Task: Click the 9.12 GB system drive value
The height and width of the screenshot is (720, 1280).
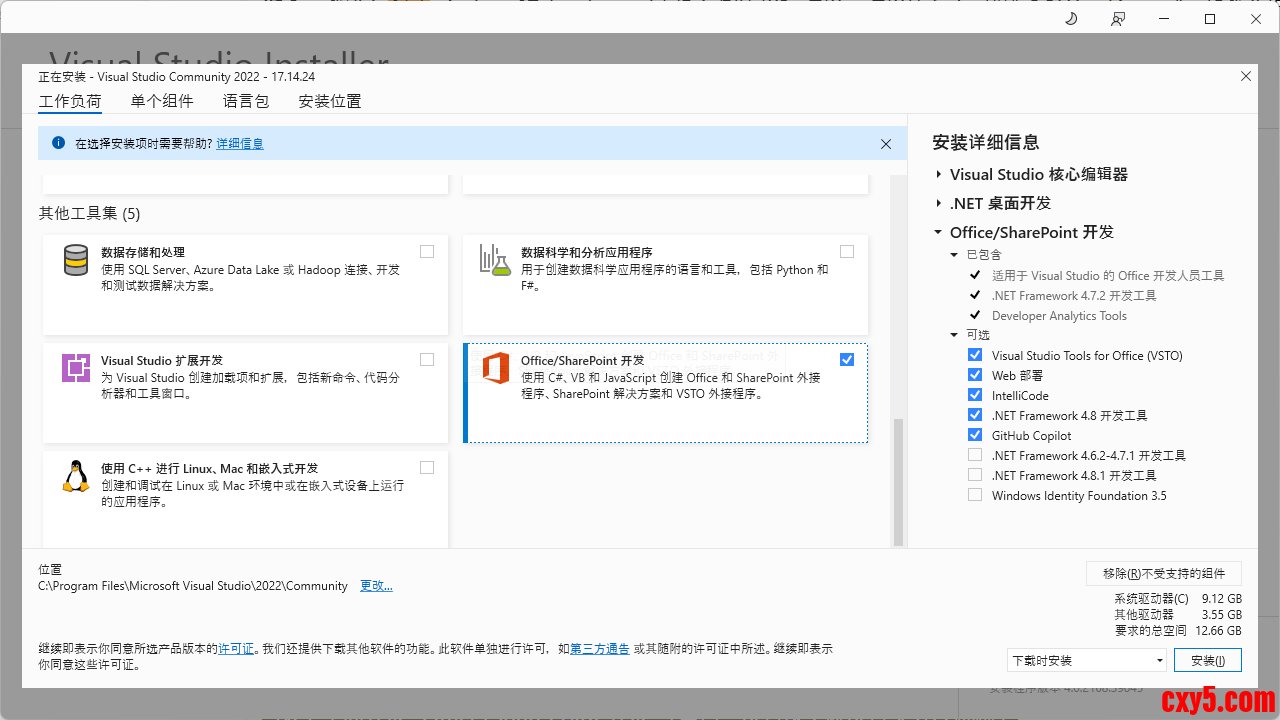Action: pyautogui.click(x=1221, y=599)
